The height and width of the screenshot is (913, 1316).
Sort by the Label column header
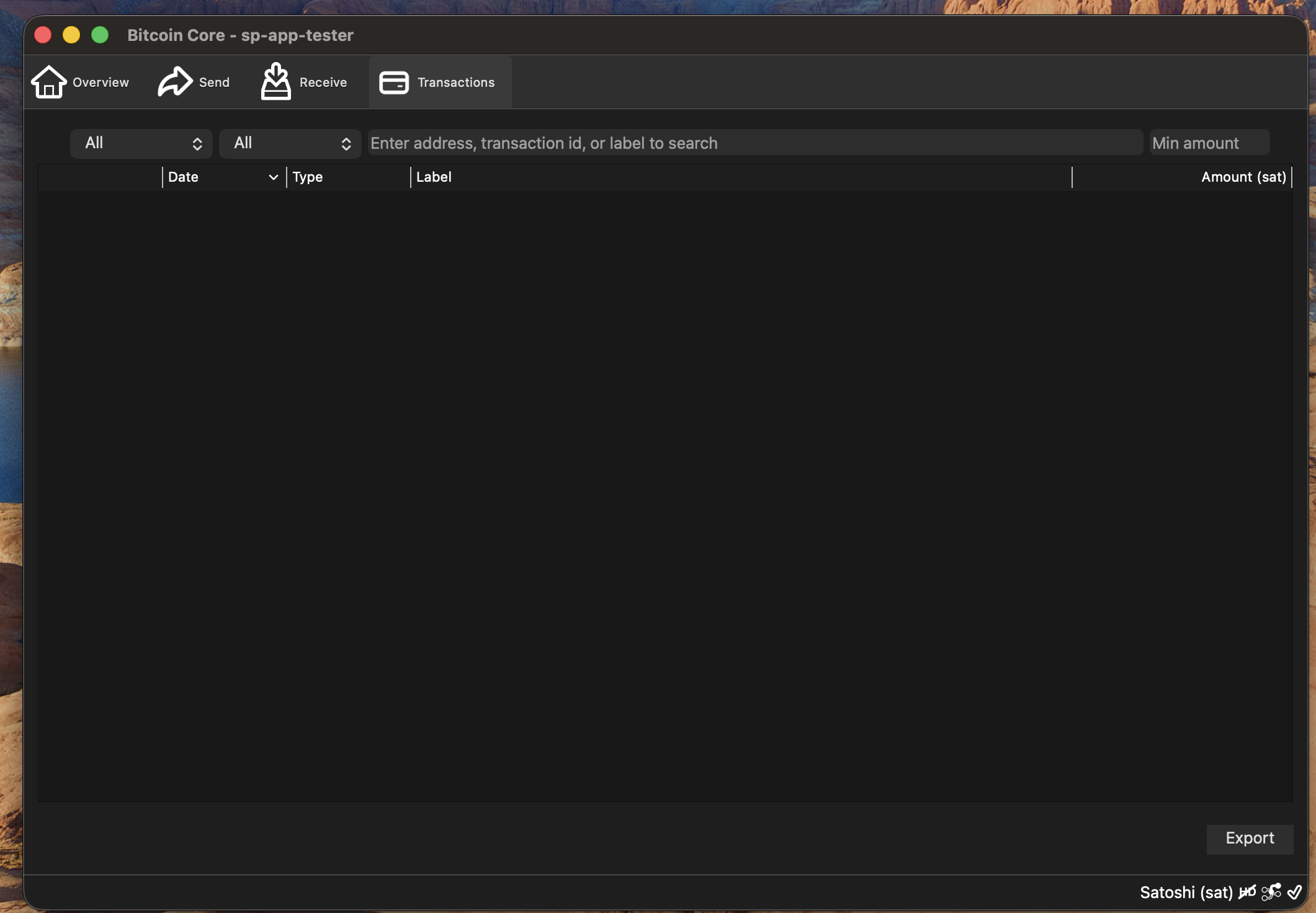click(434, 177)
